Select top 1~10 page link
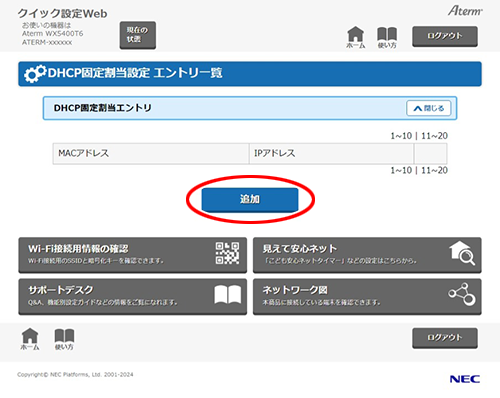Viewport: 500px width, 398px height. point(401,136)
